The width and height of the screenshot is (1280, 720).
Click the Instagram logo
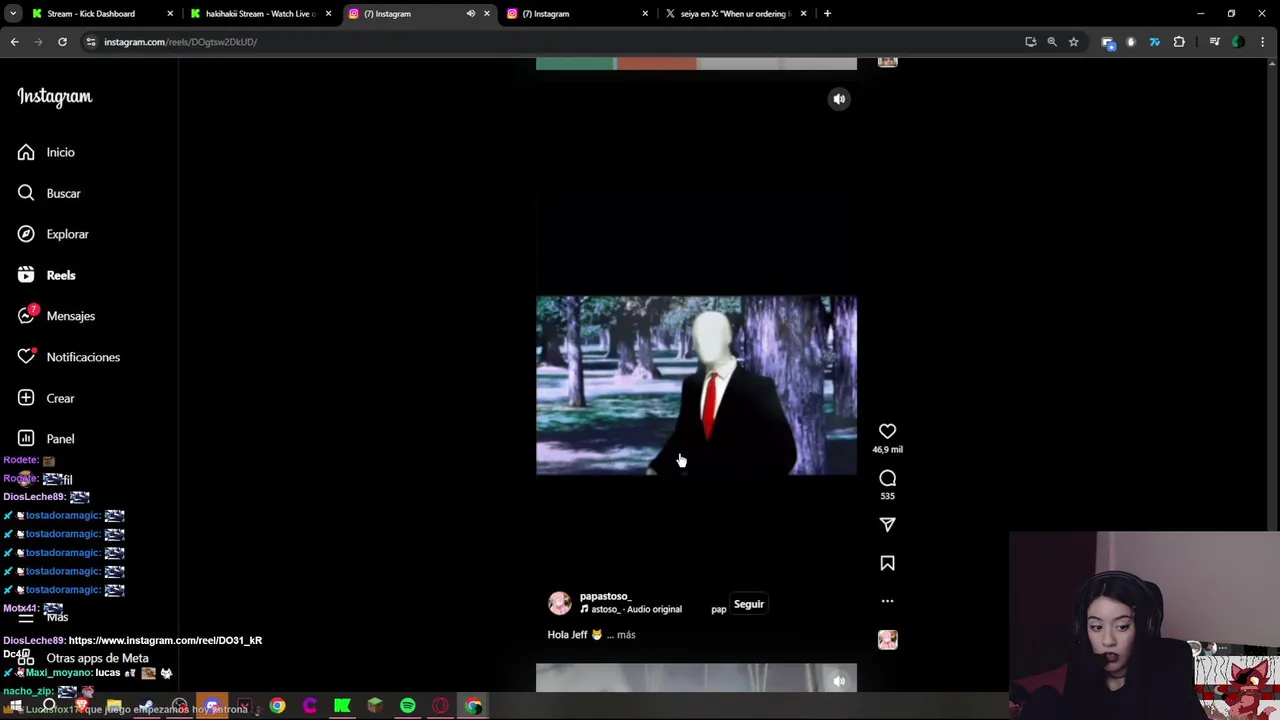tap(54, 97)
